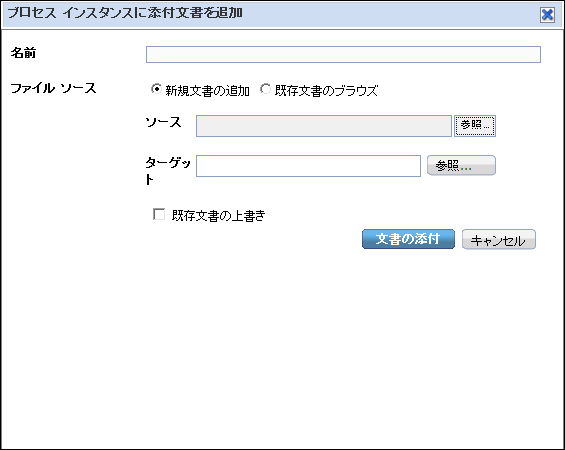Image resolution: width=565 pixels, height=450 pixels.
Task: Select the 既存文書のブラウズ radio button
Action: [x=266, y=89]
